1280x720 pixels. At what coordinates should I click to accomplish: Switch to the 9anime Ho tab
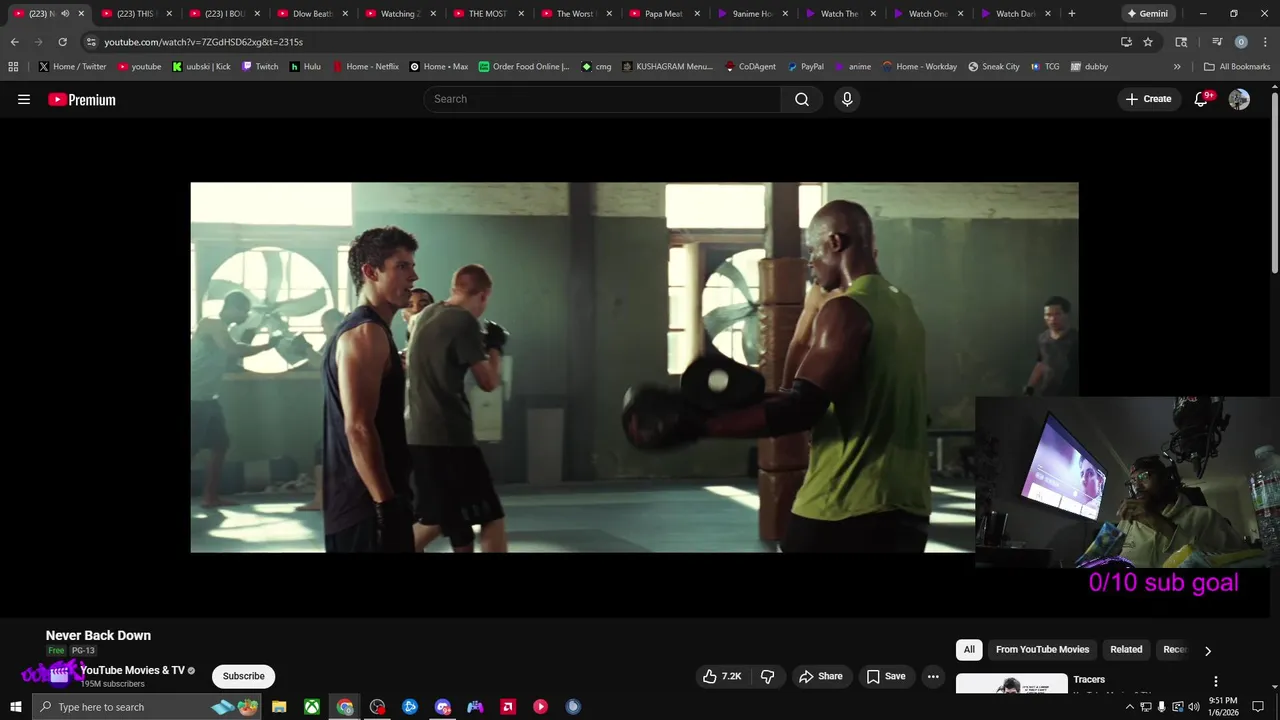752,14
